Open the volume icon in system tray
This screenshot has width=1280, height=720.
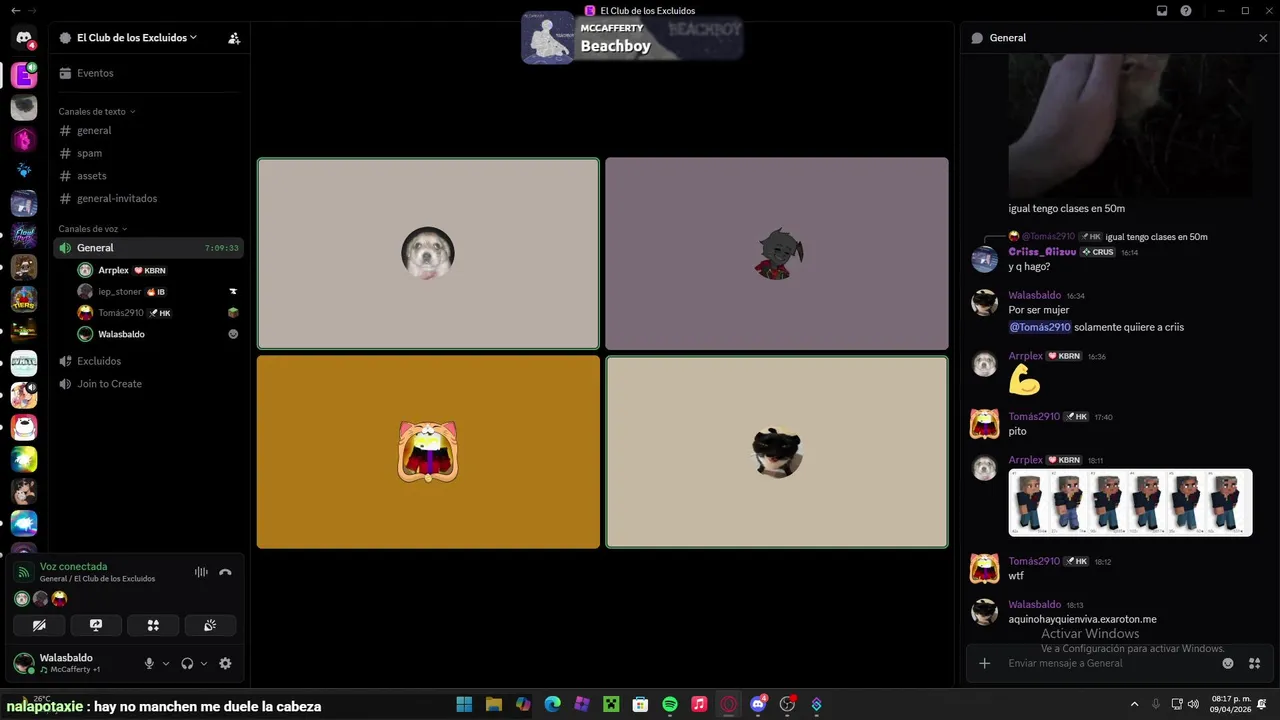pos(1193,704)
